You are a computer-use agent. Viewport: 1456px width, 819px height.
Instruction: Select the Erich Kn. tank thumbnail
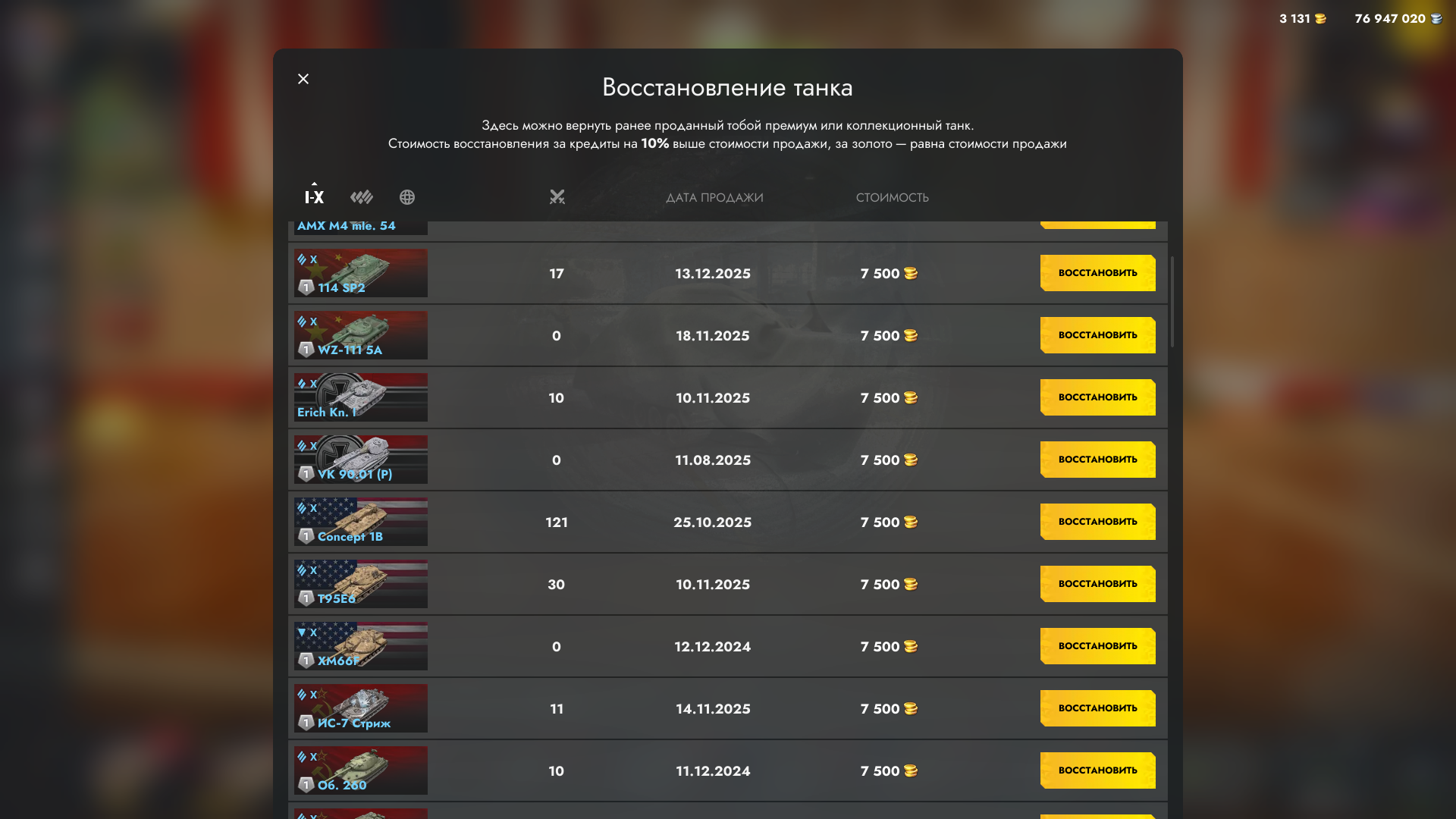361,397
